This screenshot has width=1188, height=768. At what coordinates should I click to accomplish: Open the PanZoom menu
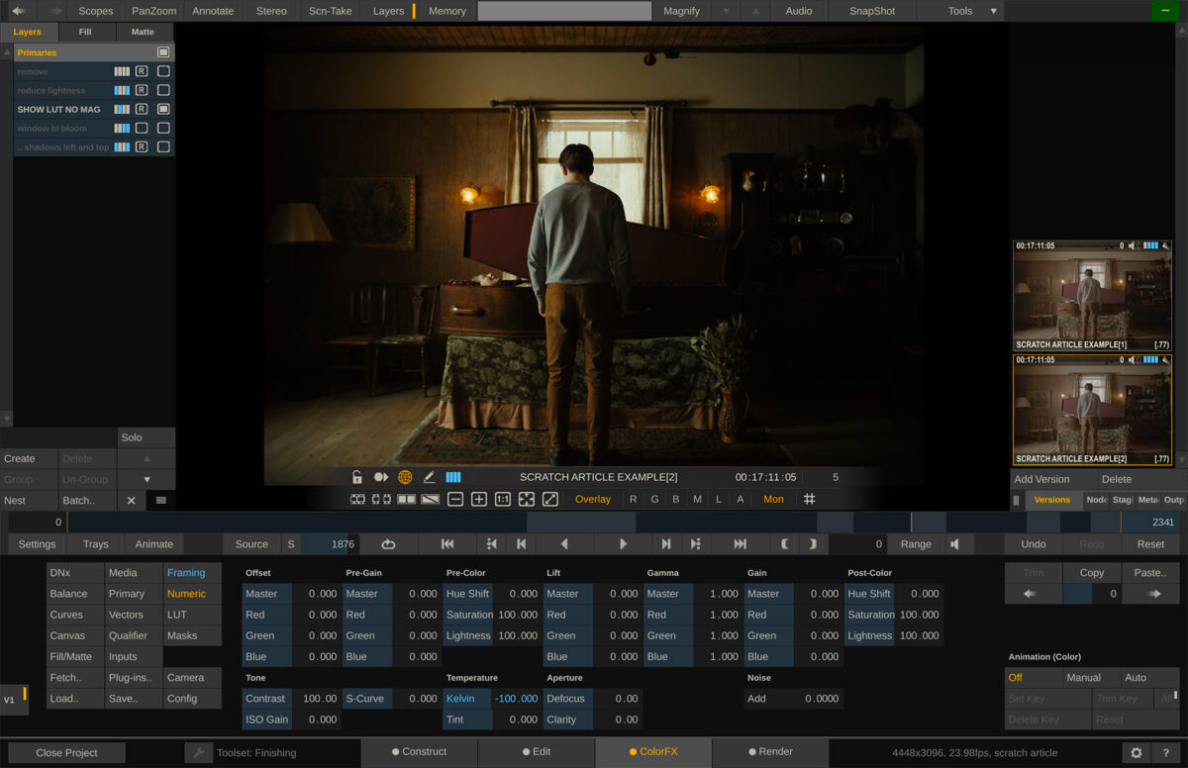(154, 11)
